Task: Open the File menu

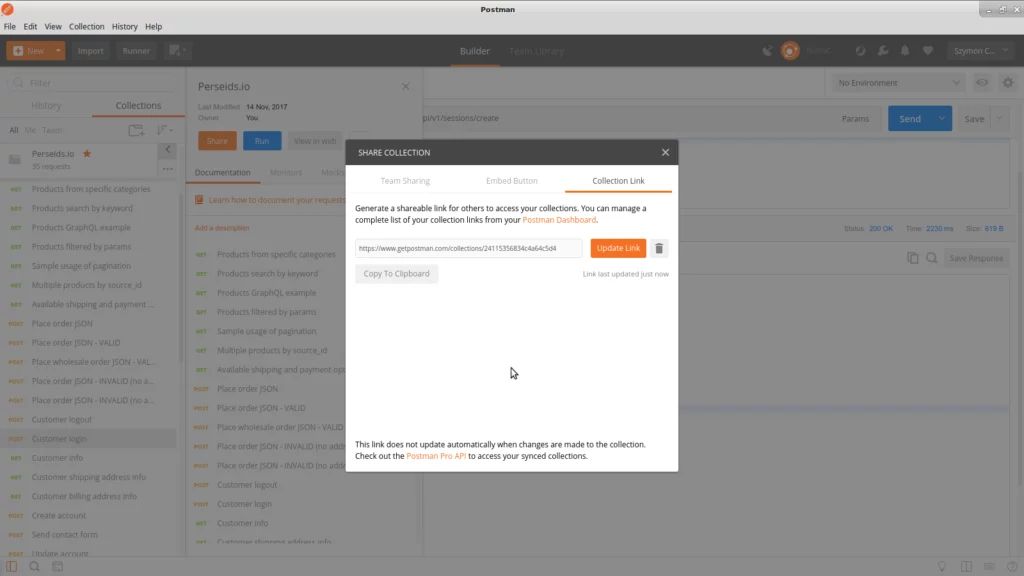Action: click(10, 27)
